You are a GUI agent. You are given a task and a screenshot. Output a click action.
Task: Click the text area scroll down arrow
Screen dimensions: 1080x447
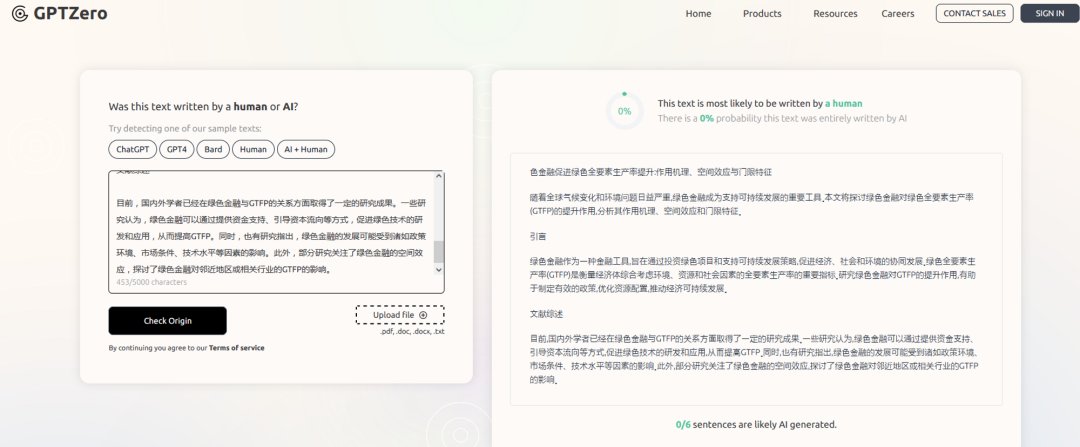tap(439, 270)
